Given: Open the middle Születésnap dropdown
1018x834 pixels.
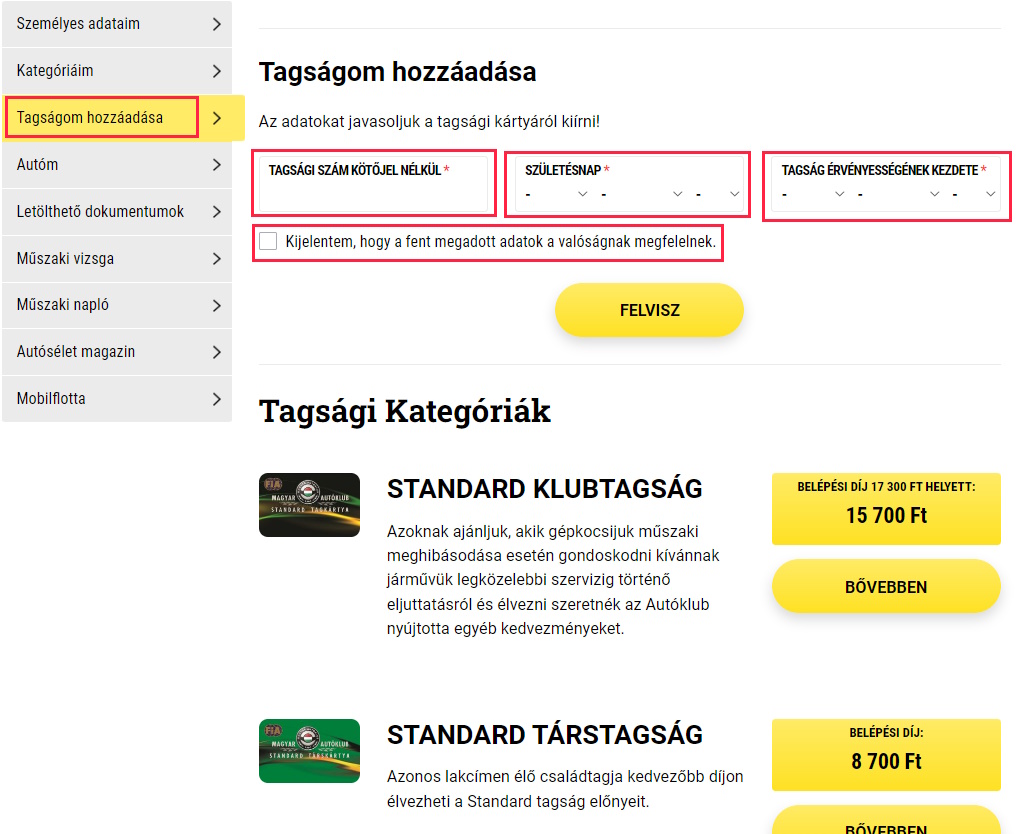Looking at the screenshot, I should tap(641, 194).
